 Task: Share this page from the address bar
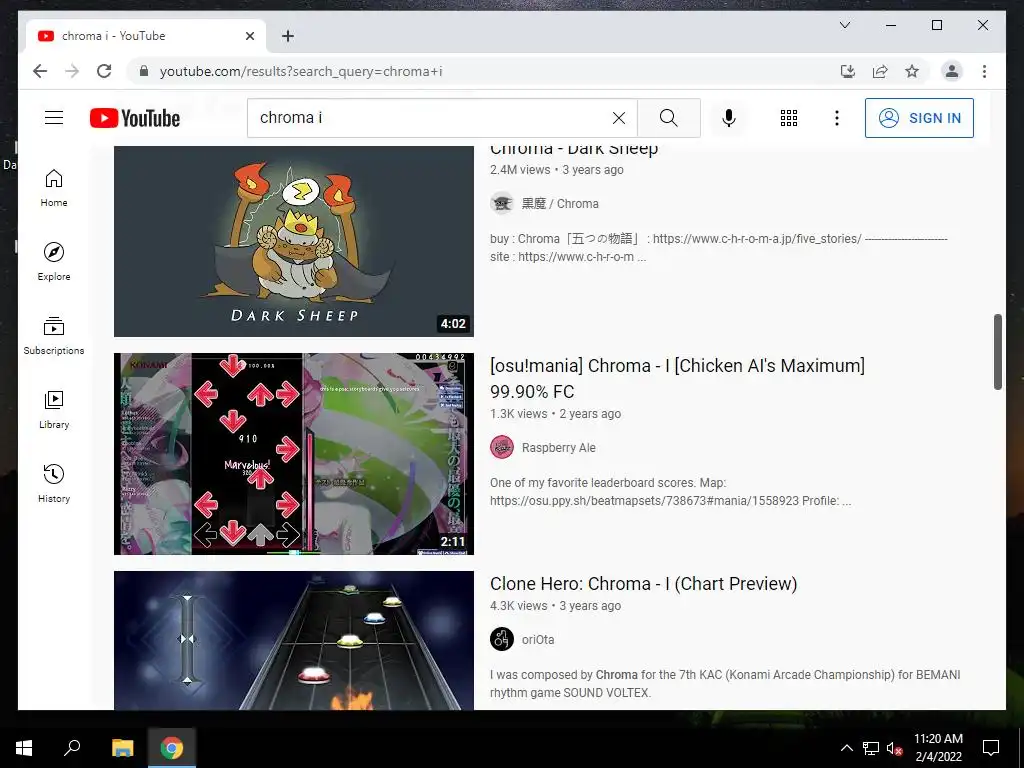[x=880, y=71]
